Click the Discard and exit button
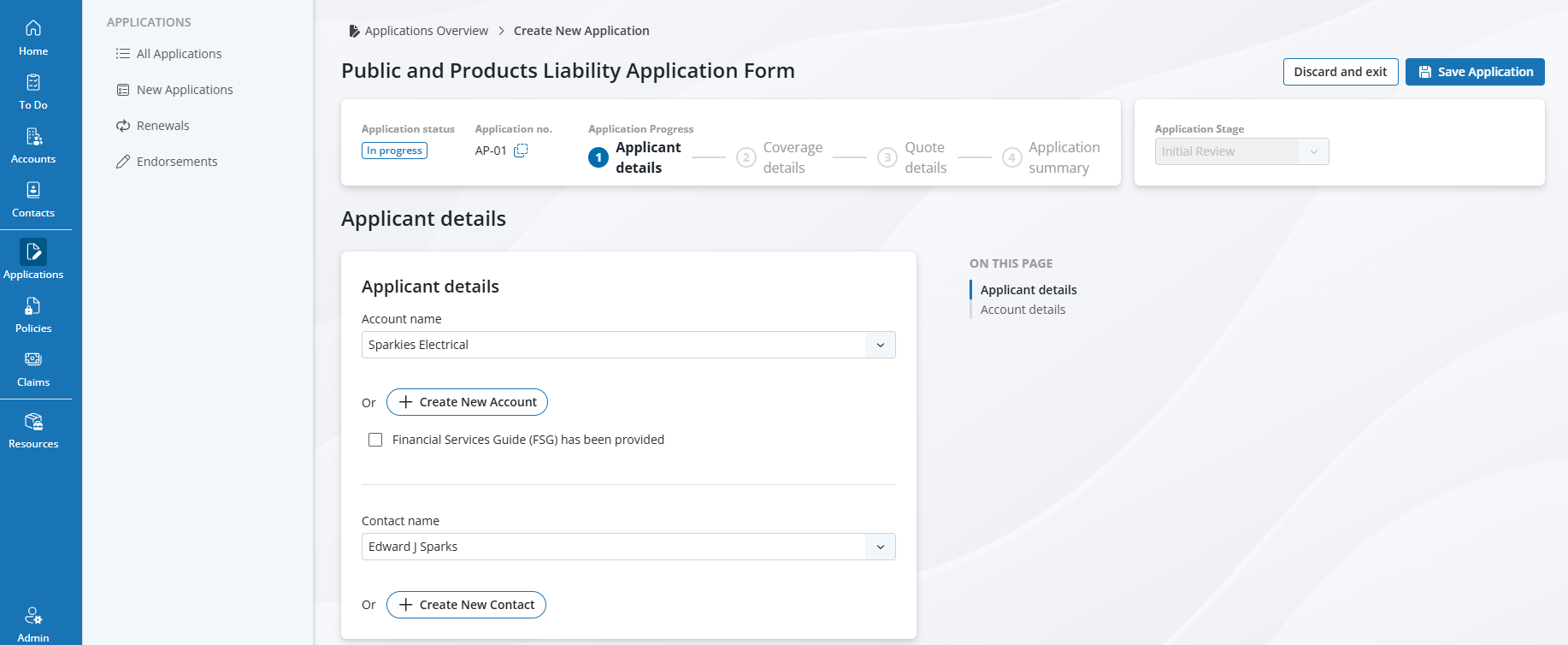 [x=1340, y=72]
